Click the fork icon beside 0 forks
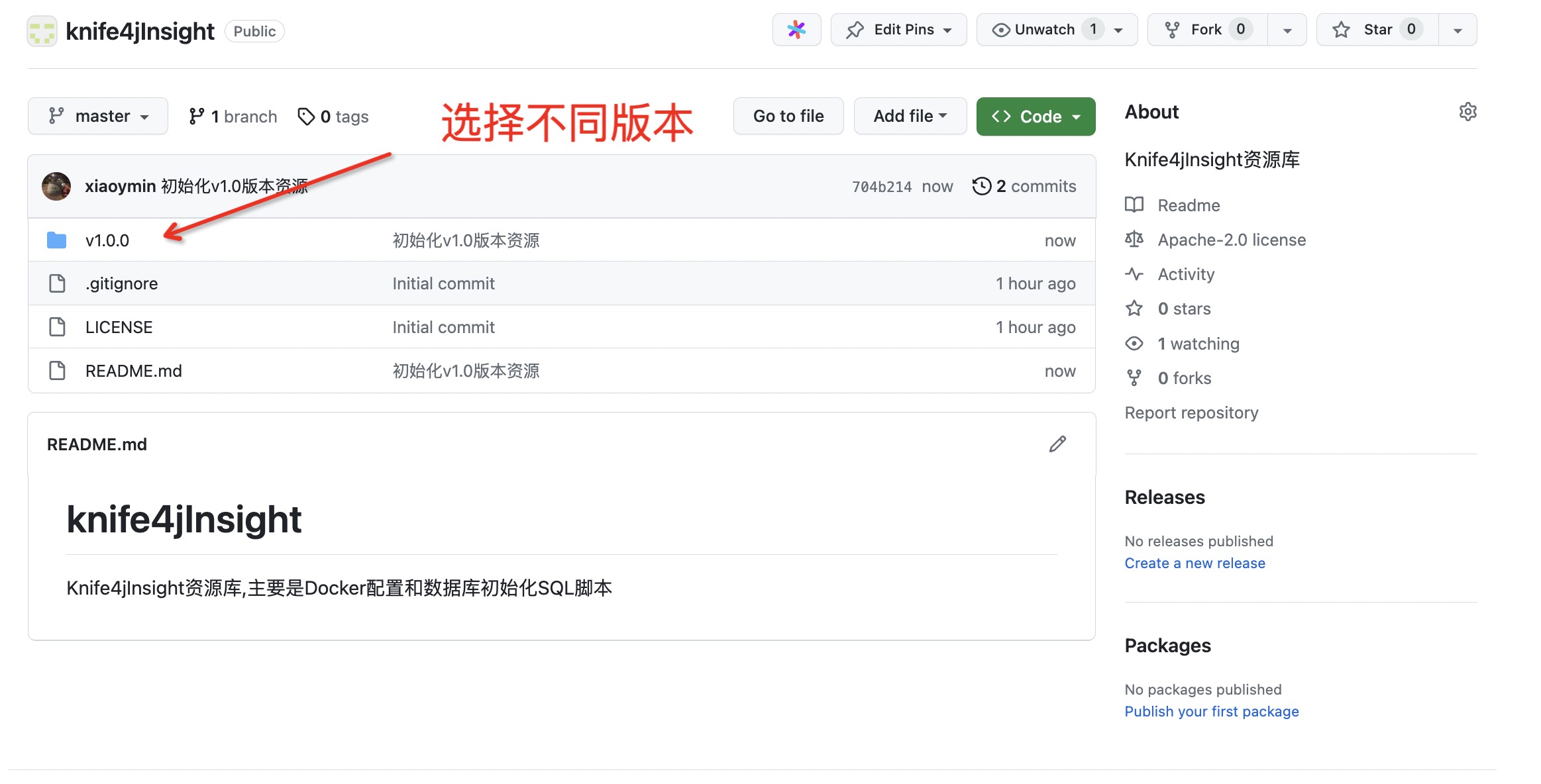The image size is (1541, 784). 1134,377
